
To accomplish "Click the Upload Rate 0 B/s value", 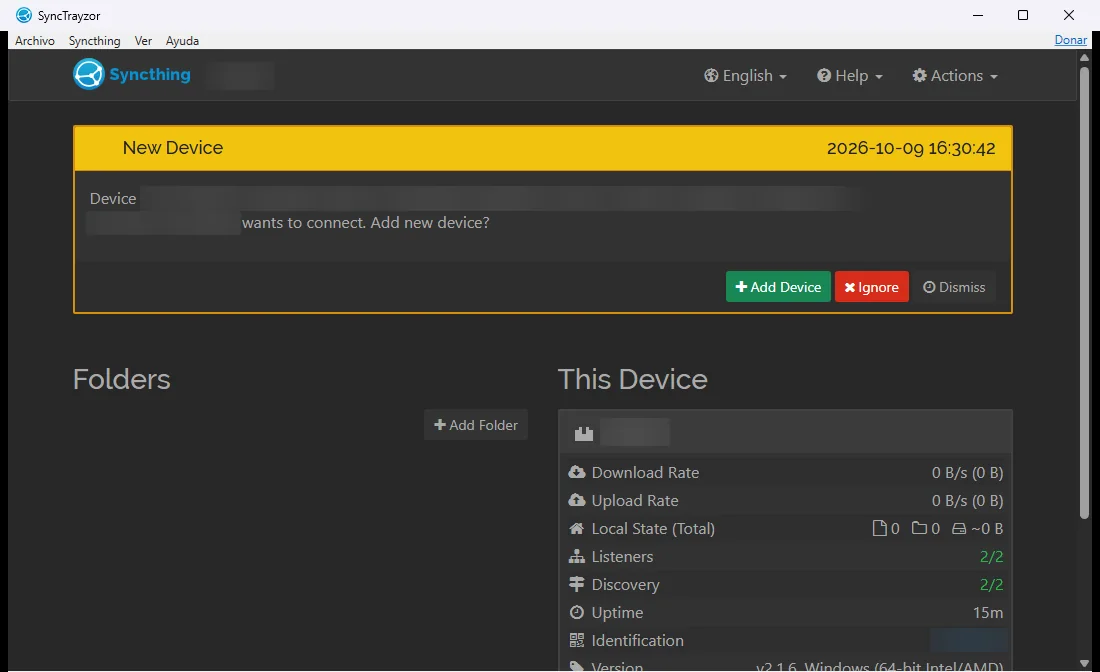I will tap(967, 501).
